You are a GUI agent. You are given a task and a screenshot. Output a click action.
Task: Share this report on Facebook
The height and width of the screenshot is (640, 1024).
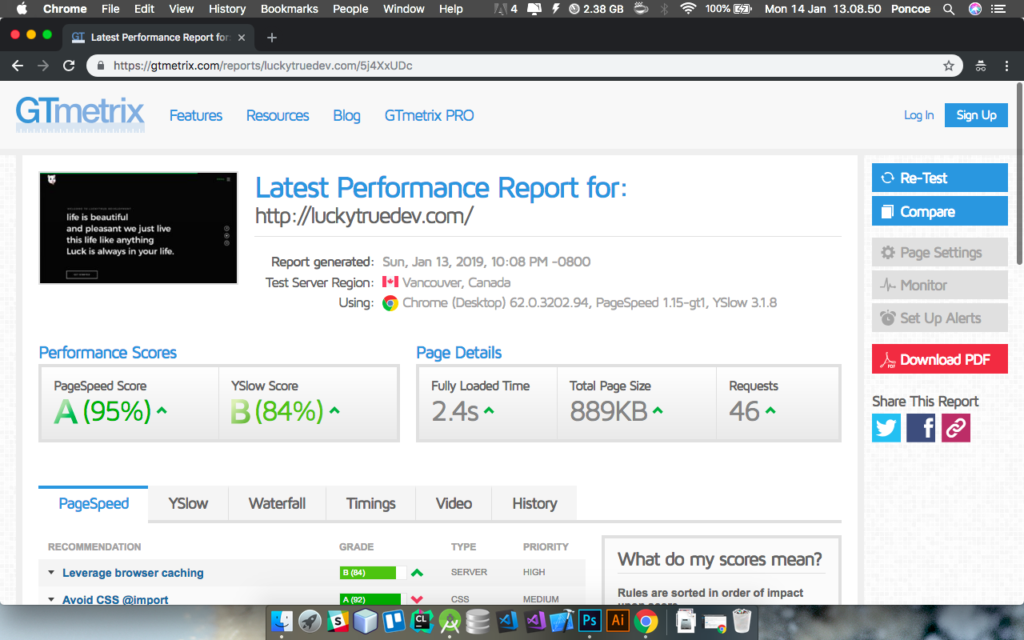pyautogui.click(x=921, y=428)
